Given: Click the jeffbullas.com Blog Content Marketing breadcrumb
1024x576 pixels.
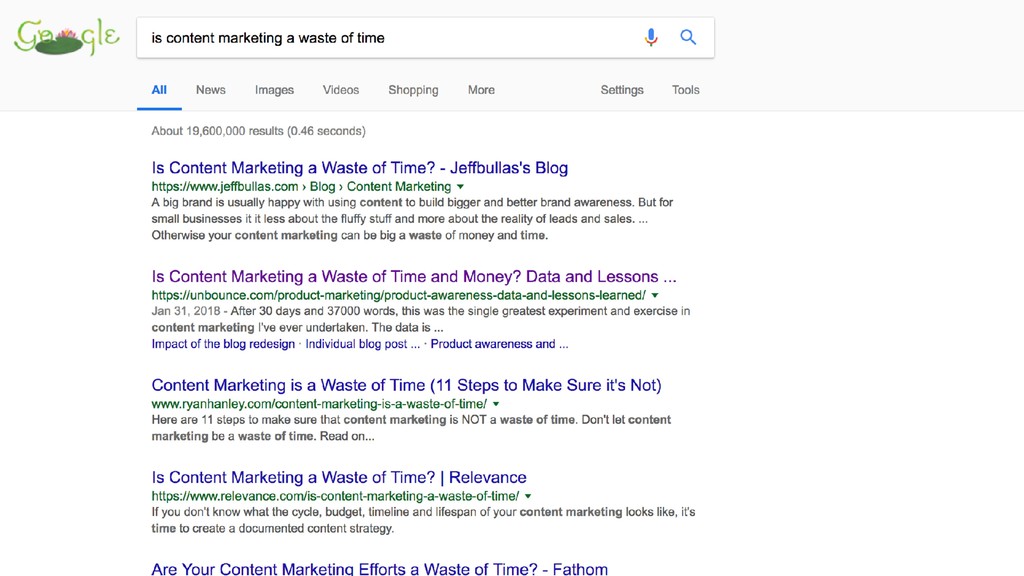Looking at the screenshot, I should [x=301, y=187].
